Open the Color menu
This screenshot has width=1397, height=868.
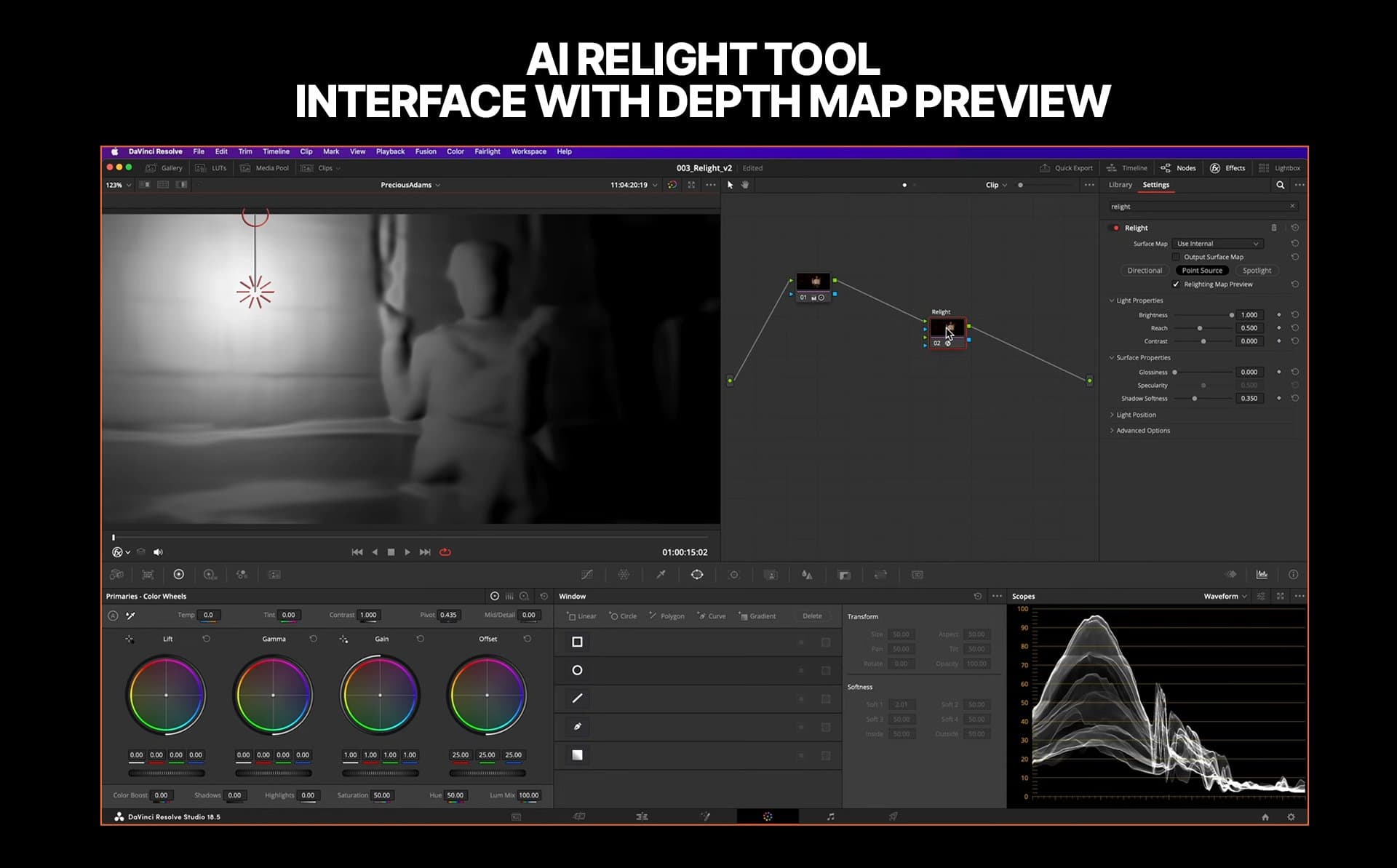pyautogui.click(x=455, y=151)
